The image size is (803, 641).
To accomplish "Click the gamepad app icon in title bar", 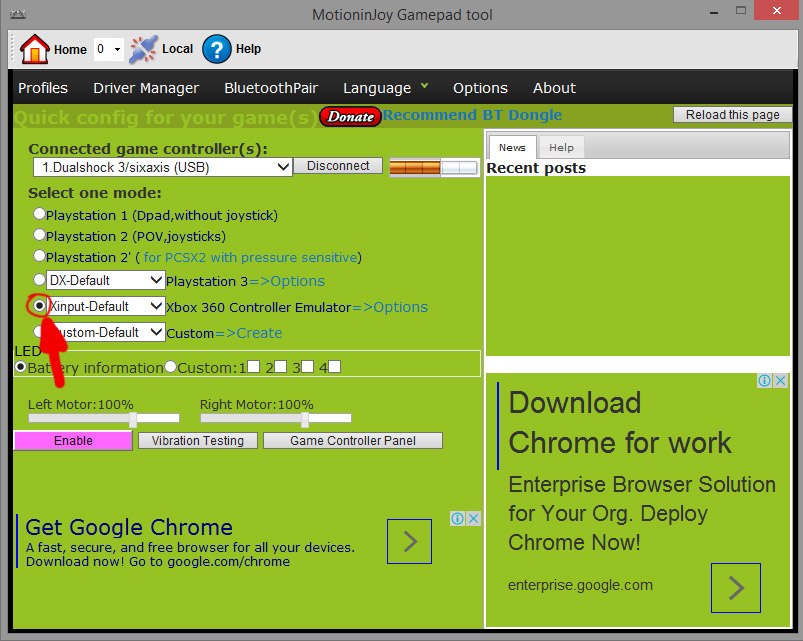I will coord(18,14).
